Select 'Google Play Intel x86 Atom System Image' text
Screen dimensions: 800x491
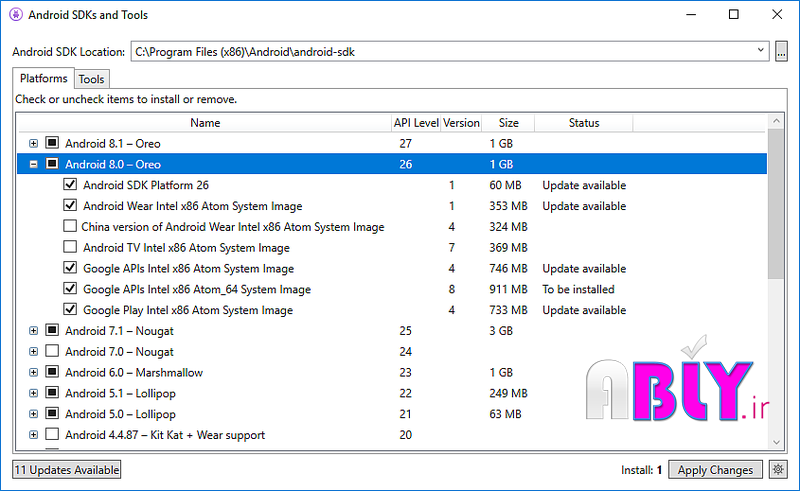[188, 310]
